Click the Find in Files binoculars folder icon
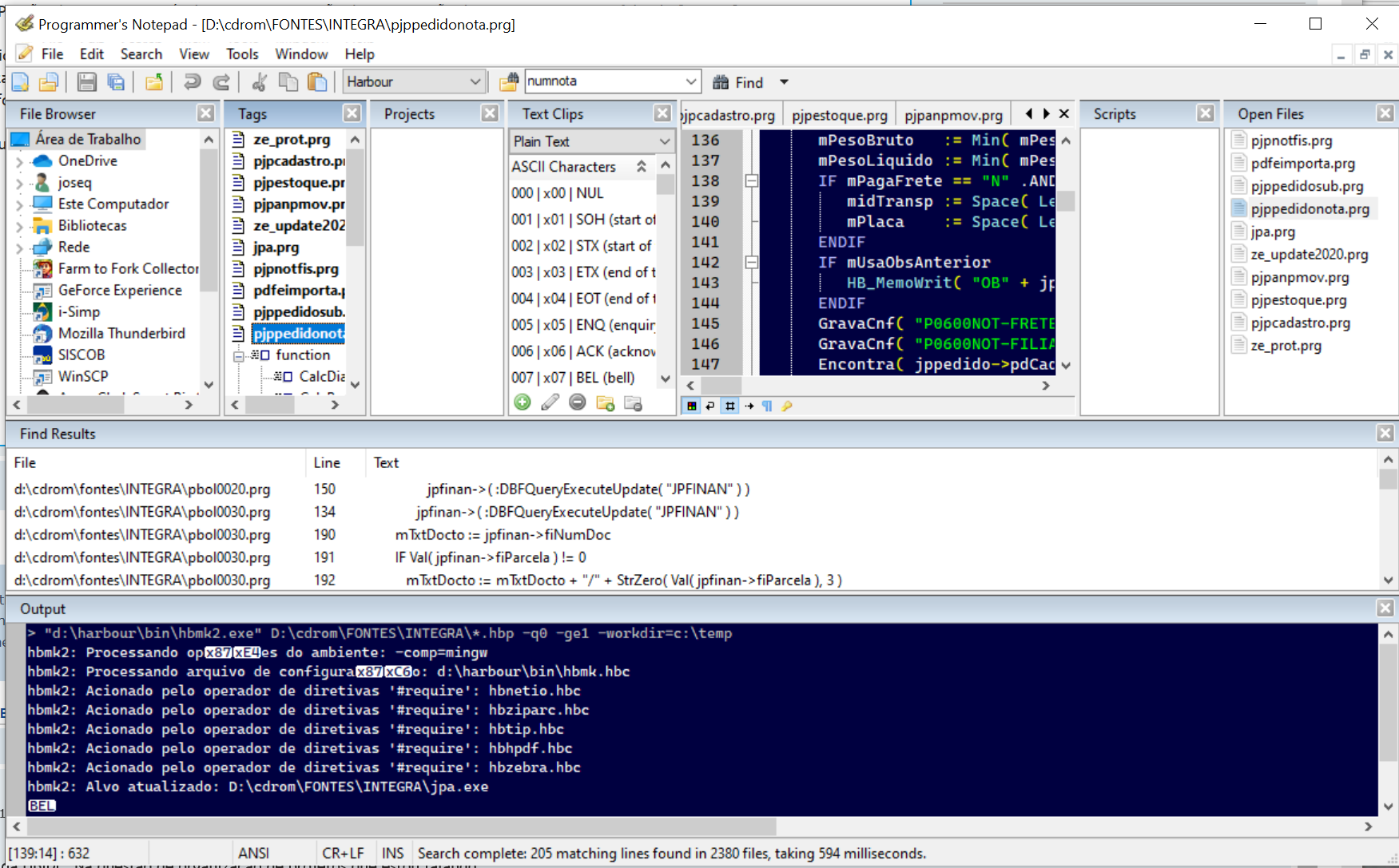Viewport: 1399px width, 868px height. click(509, 82)
